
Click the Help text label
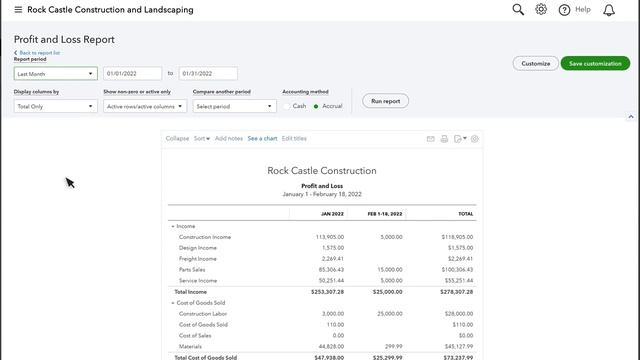583,9
